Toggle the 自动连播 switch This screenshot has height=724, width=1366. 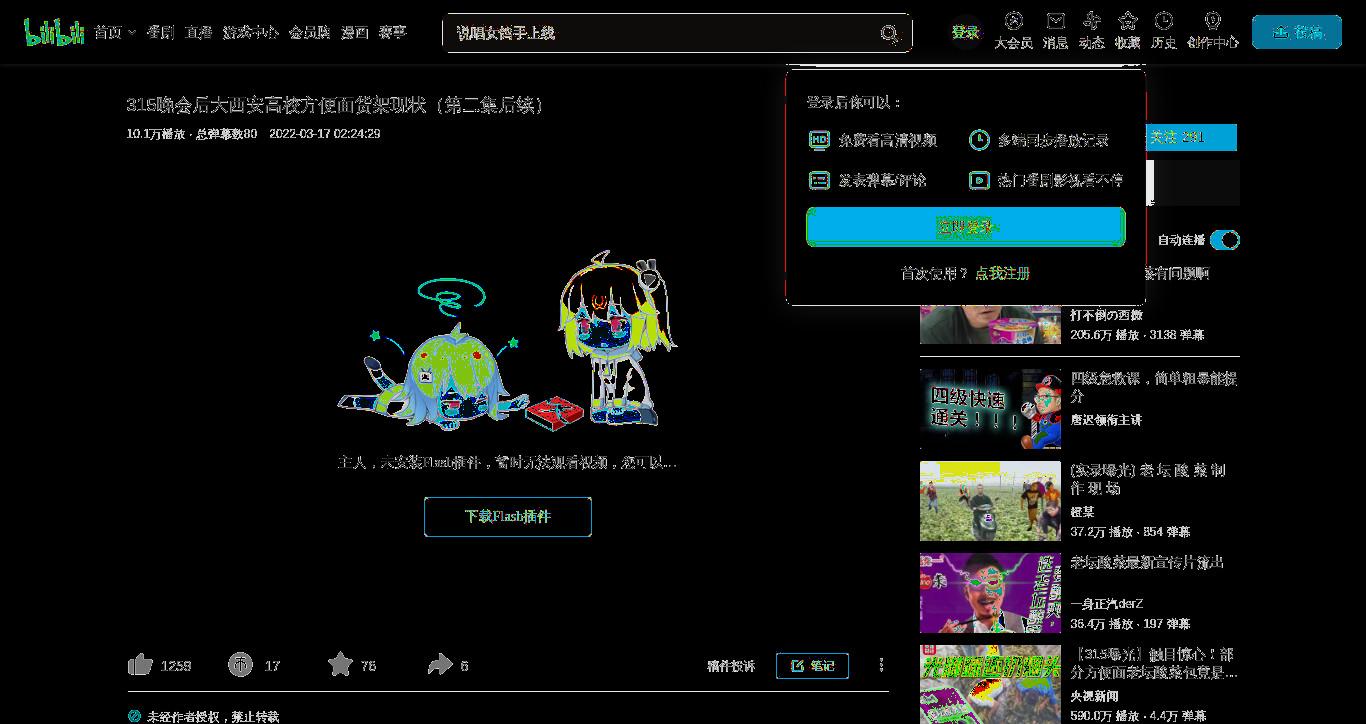tap(1225, 240)
